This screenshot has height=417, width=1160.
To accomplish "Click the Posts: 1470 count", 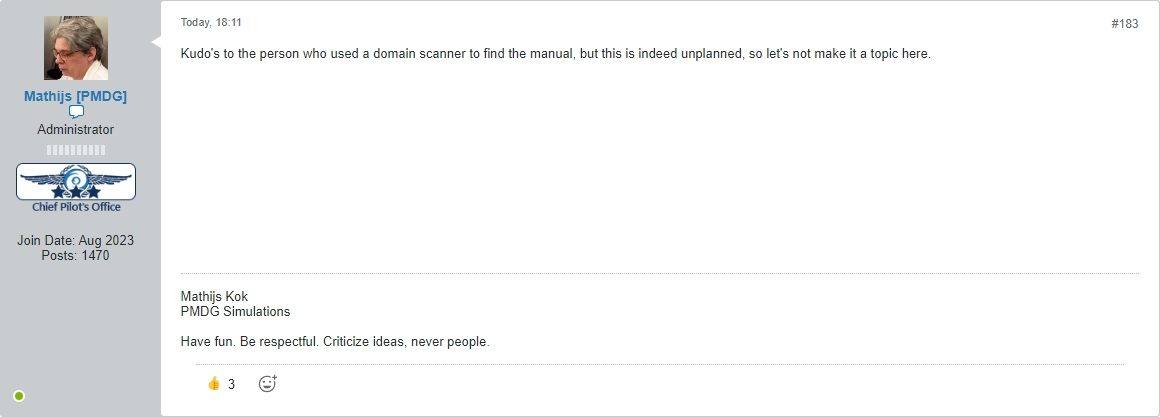I will (76, 256).
